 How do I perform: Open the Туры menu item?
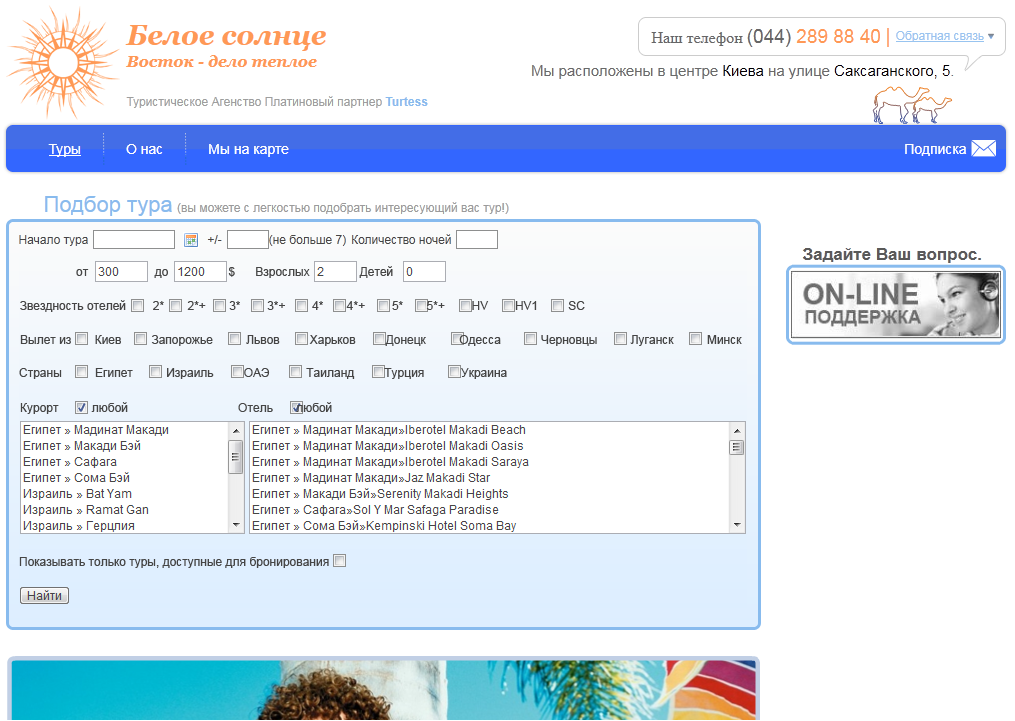[x=65, y=150]
